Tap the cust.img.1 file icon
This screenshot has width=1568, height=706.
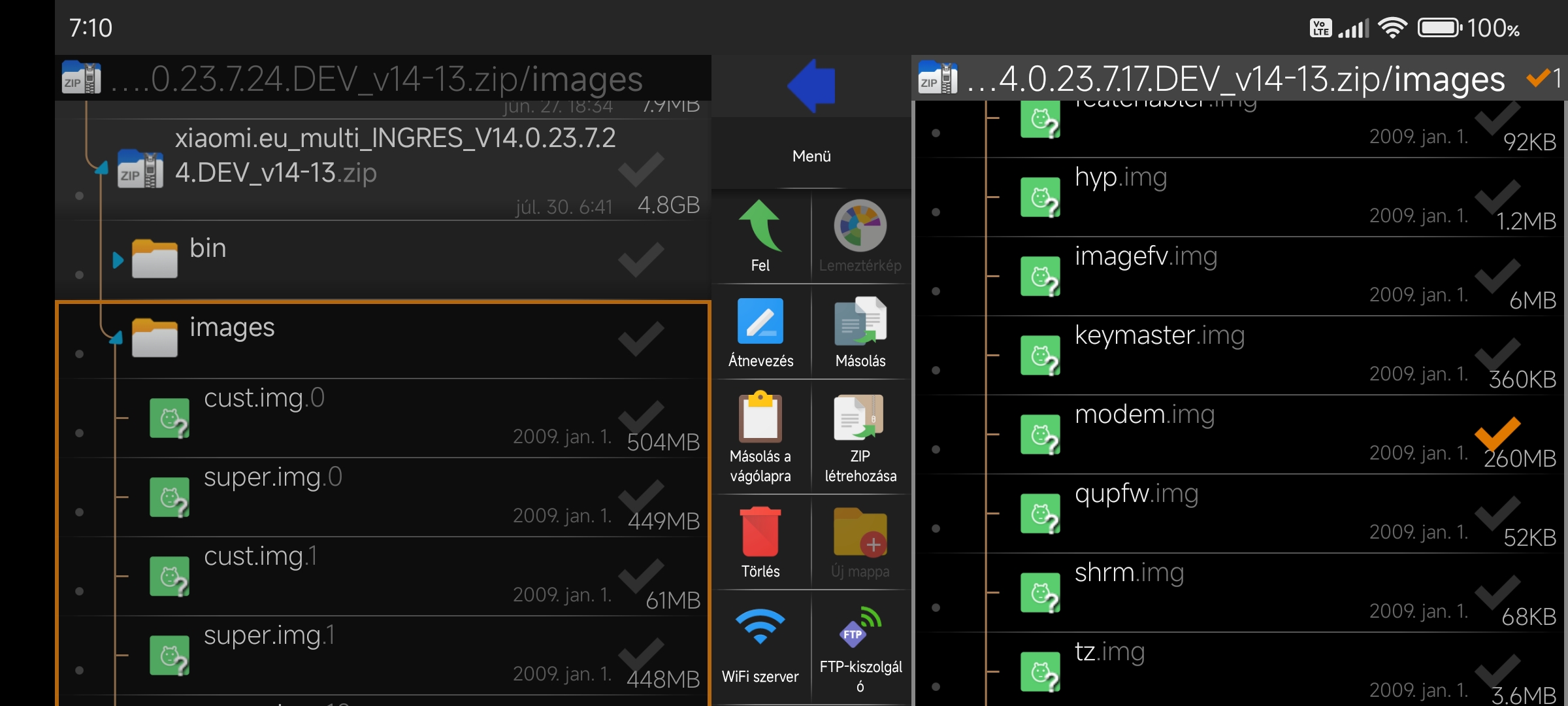coord(169,577)
